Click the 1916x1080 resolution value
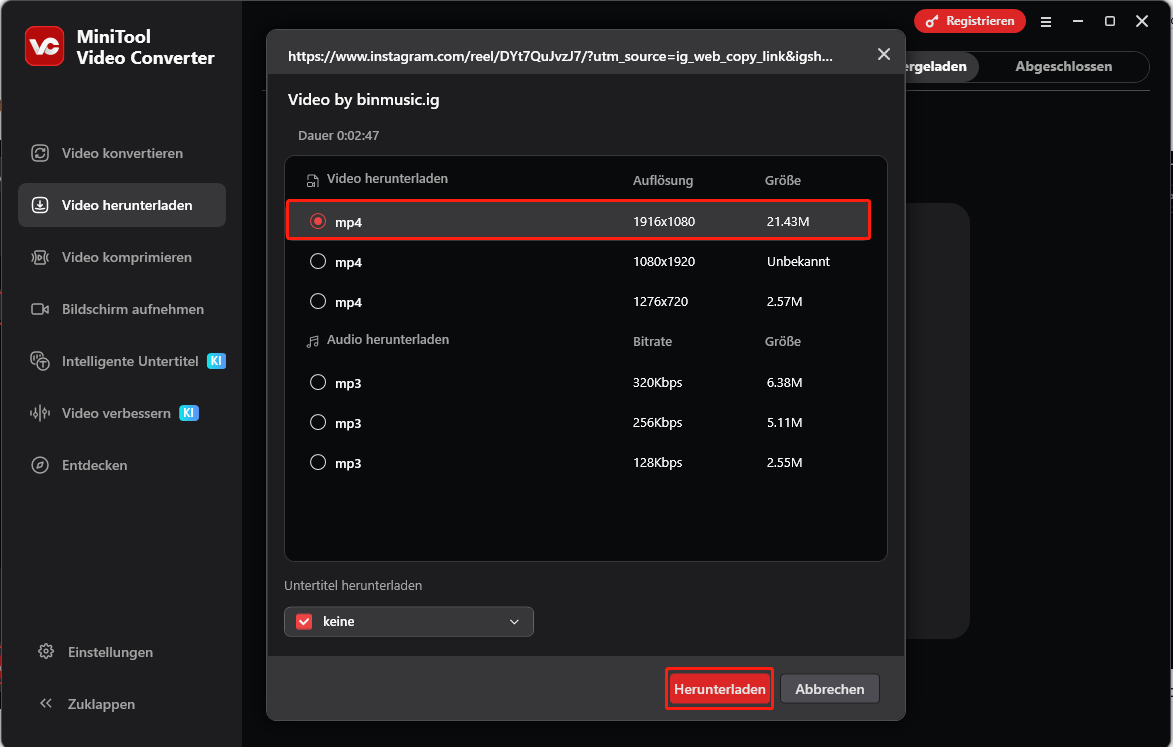 pyautogui.click(x=664, y=221)
